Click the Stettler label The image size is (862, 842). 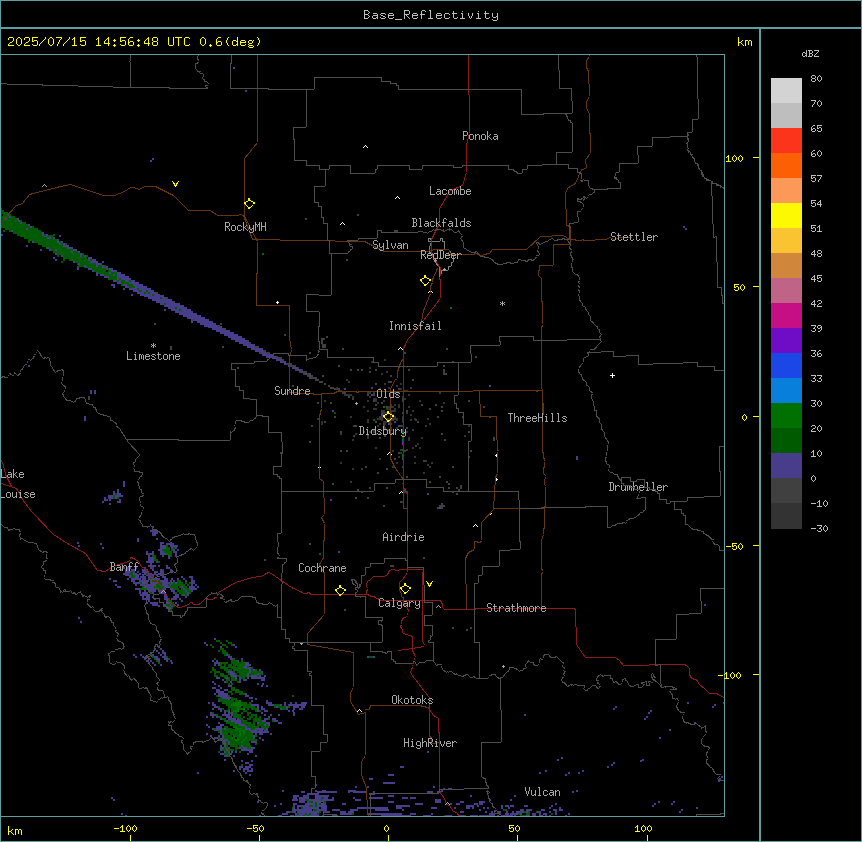click(633, 237)
